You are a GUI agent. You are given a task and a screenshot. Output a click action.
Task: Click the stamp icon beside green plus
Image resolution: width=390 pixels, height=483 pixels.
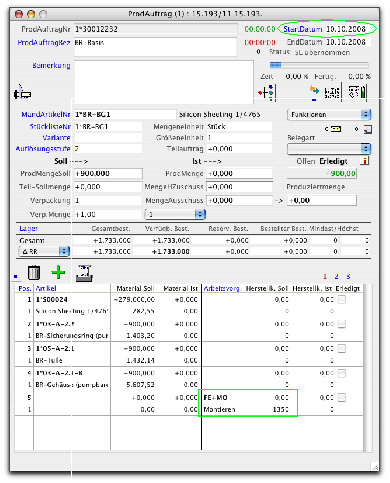tap(84, 273)
